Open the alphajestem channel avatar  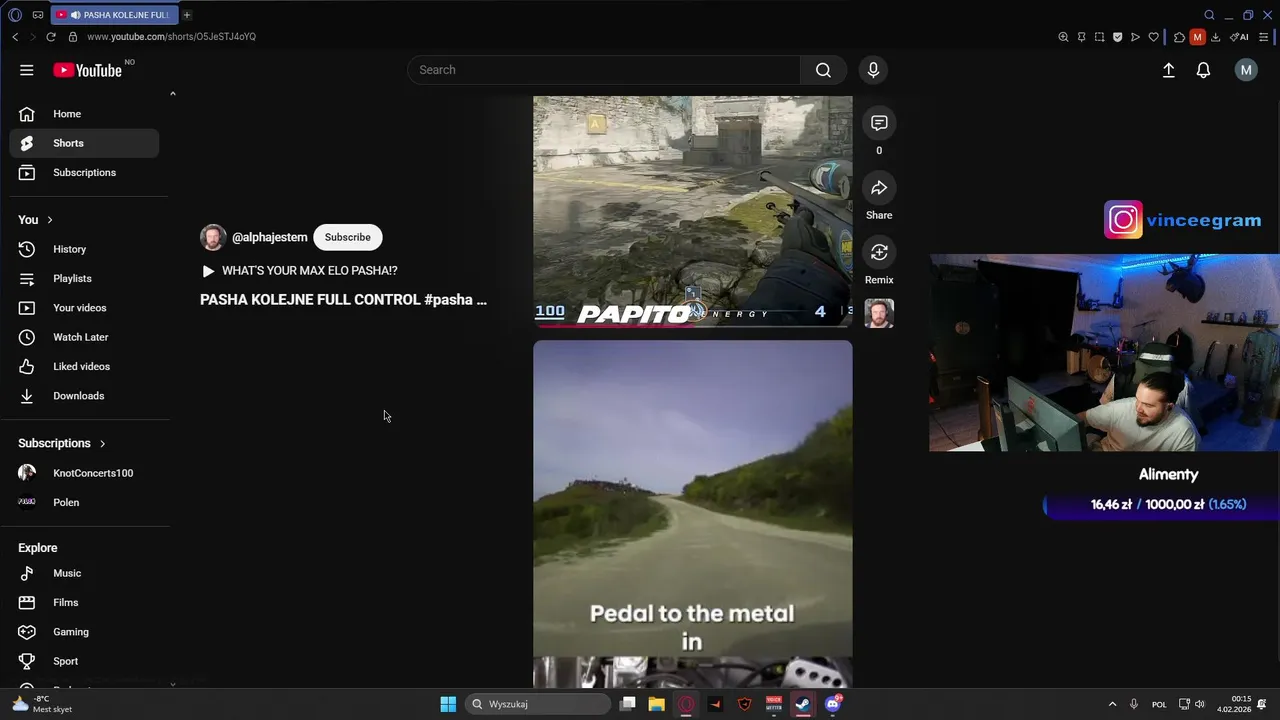pos(213,237)
